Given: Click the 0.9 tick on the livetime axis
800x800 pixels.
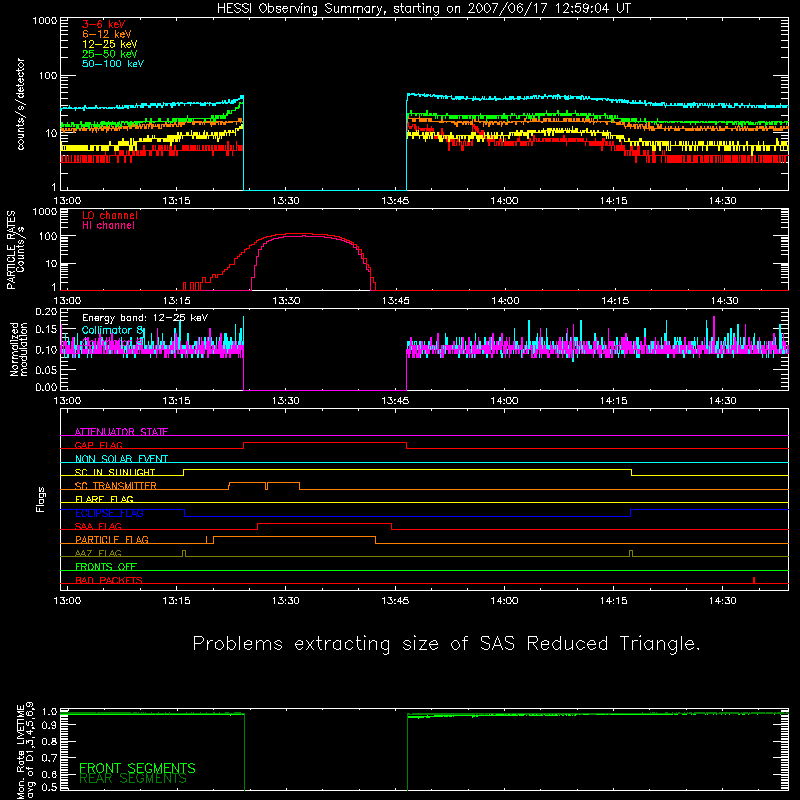Looking at the screenshot, I should coord(49,726).
